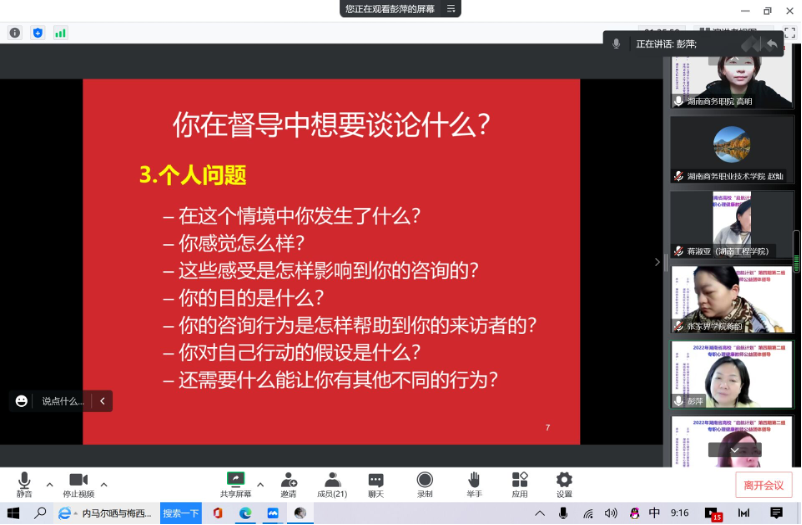This screenshot has width=802, height=525.
Task: Open the screen-share viewing options menu at top
Action: tap(453, 8)
